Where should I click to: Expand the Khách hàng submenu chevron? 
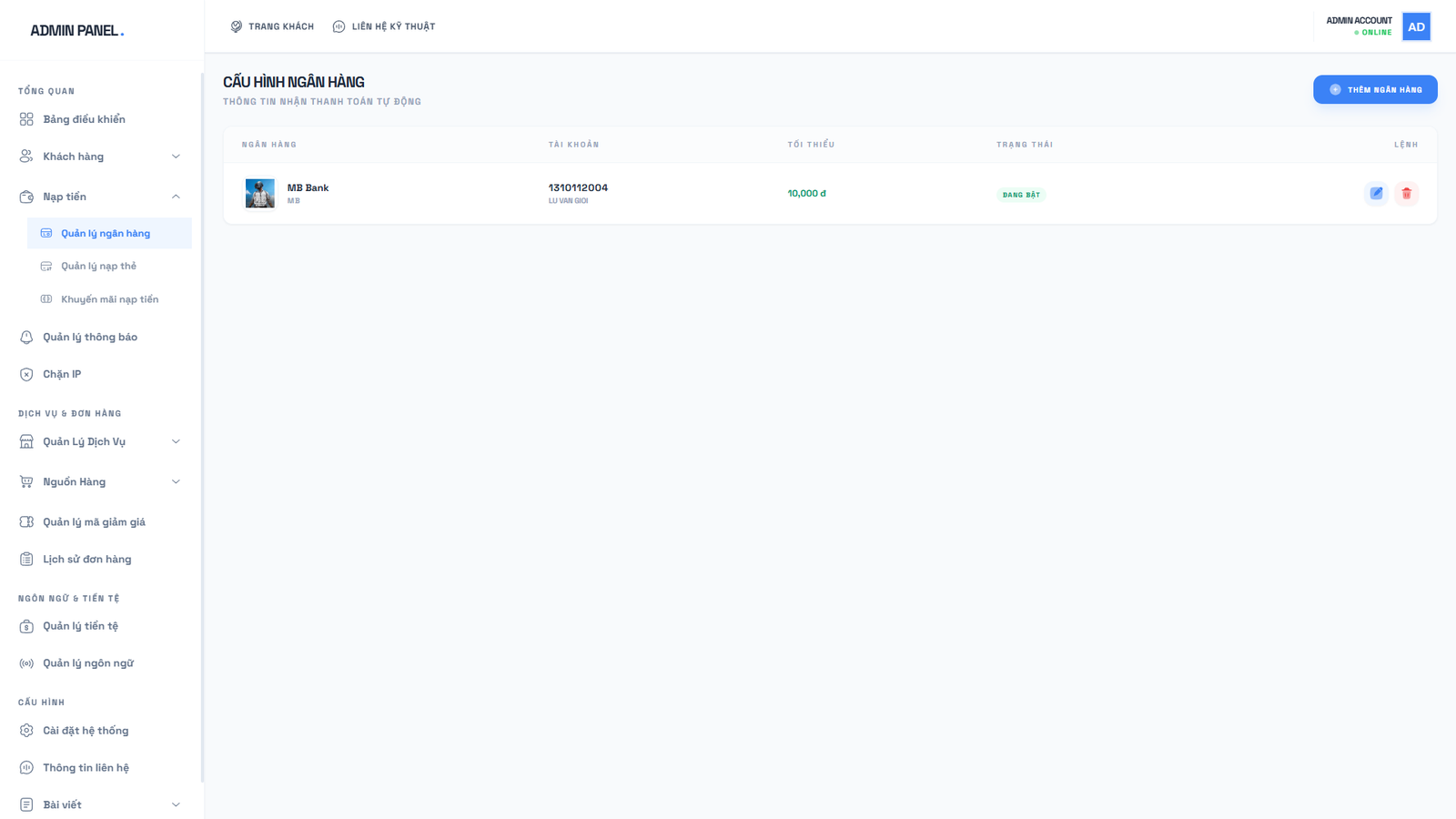click(176, 157)
